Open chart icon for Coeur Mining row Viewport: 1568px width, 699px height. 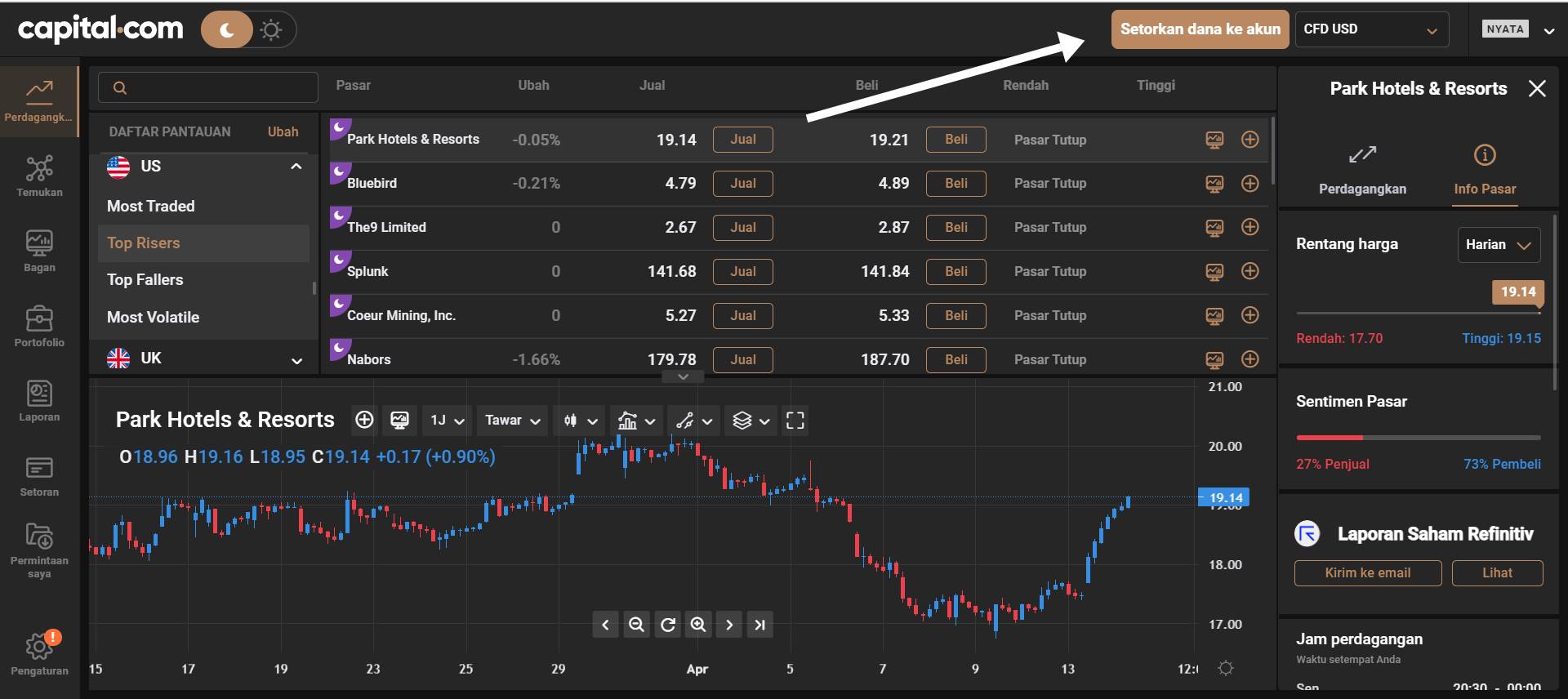[1214, 315]
